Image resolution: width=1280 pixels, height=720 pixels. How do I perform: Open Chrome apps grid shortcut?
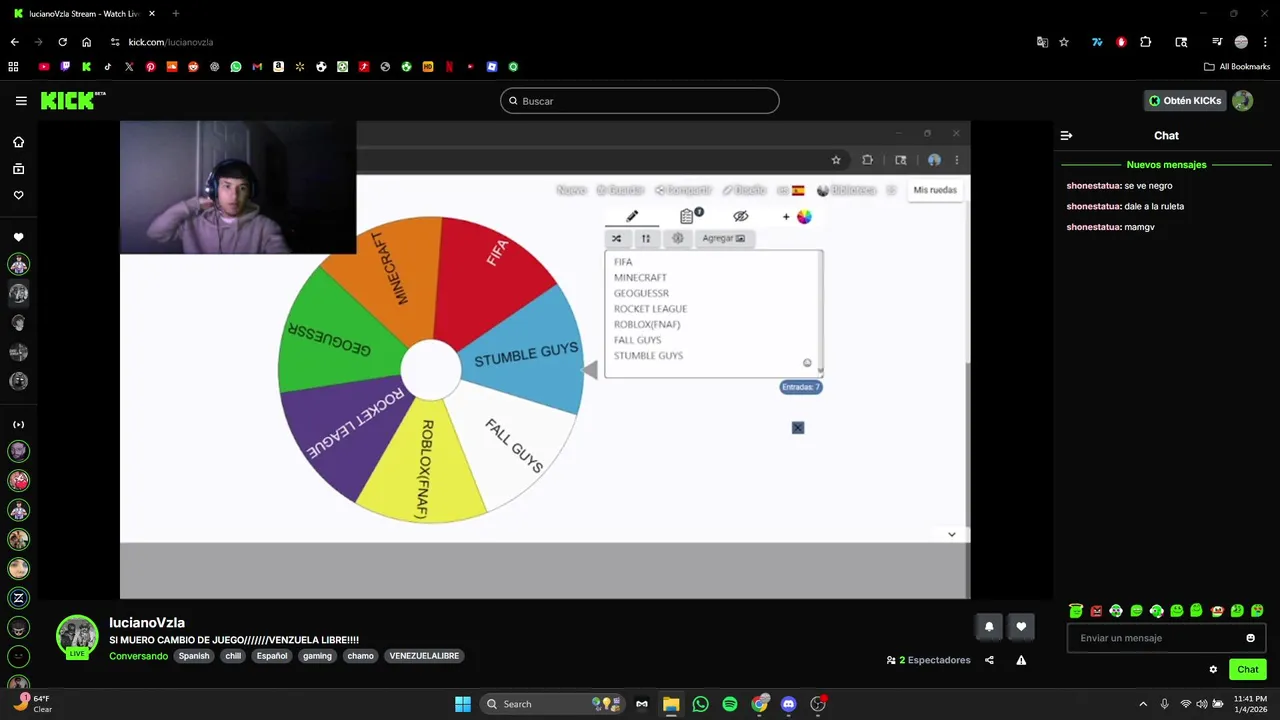point(13,67)
